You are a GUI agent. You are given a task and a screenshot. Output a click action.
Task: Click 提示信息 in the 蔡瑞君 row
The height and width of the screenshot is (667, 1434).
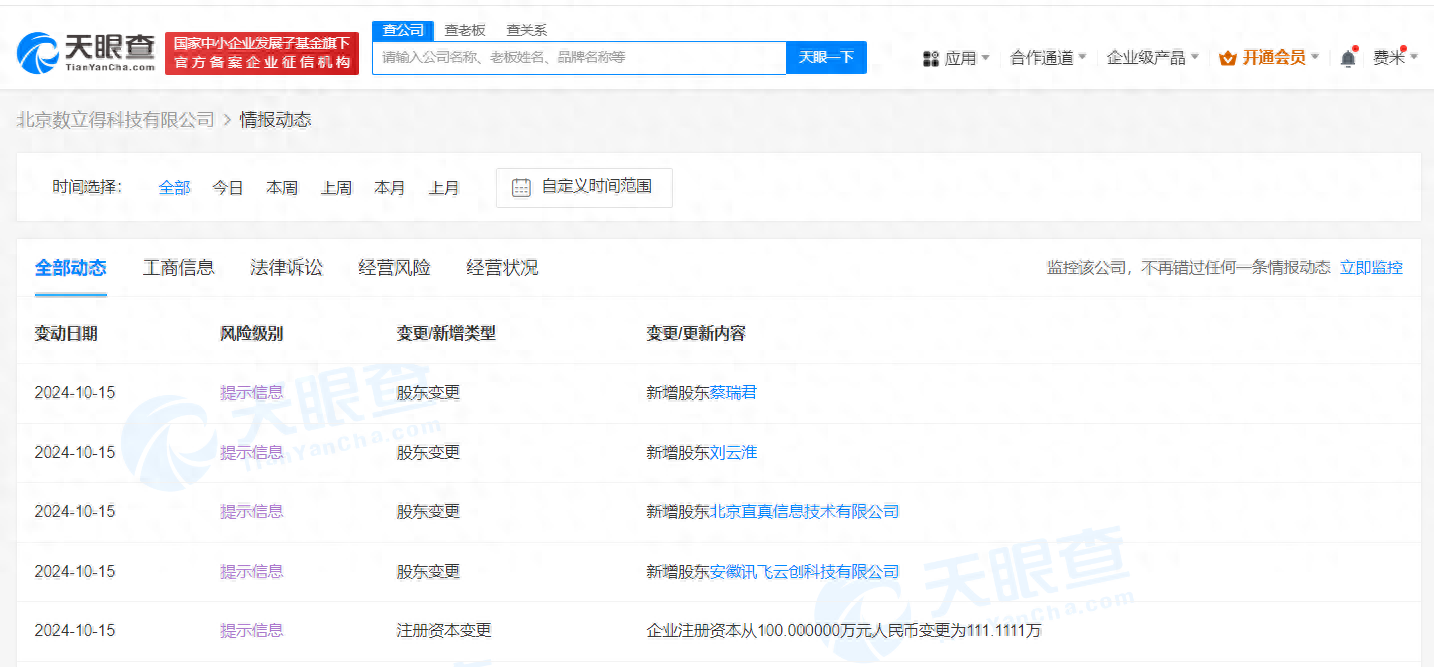252,393
